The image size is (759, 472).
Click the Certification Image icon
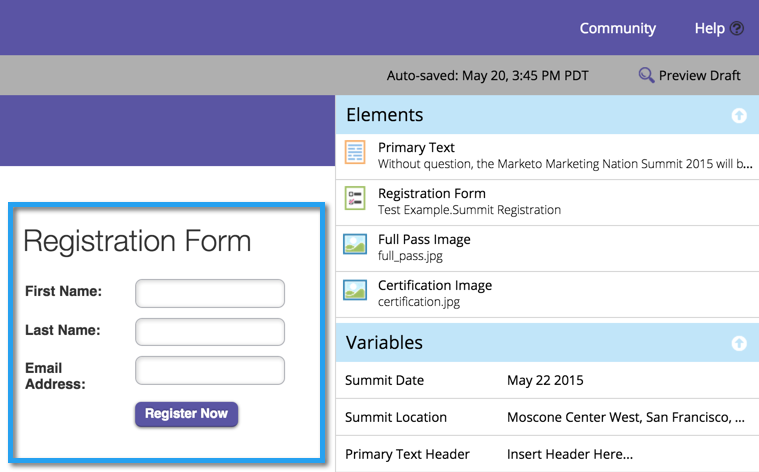pos(355,290)
